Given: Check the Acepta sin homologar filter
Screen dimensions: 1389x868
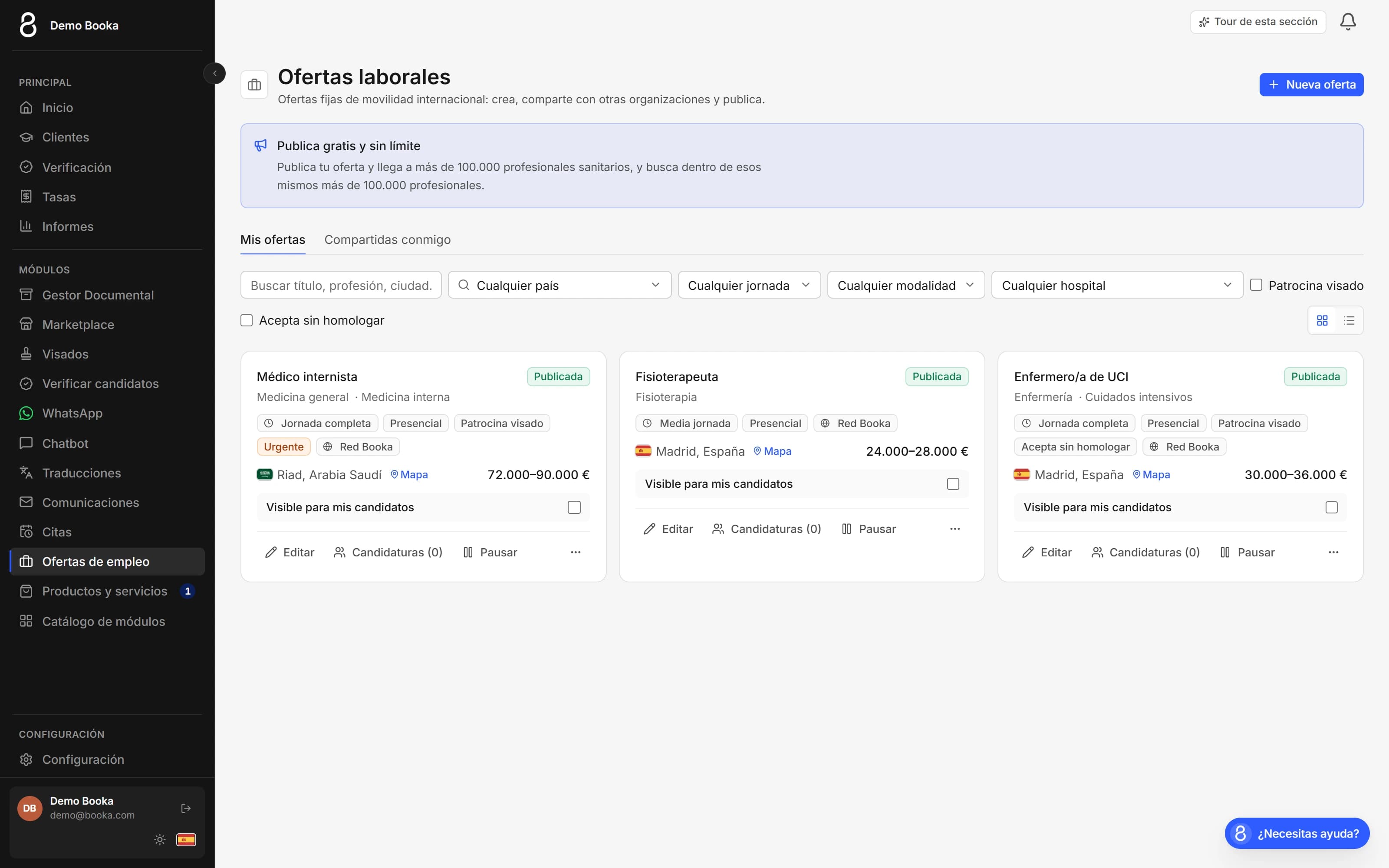Looking at the screenshot, I should point(246,320).
